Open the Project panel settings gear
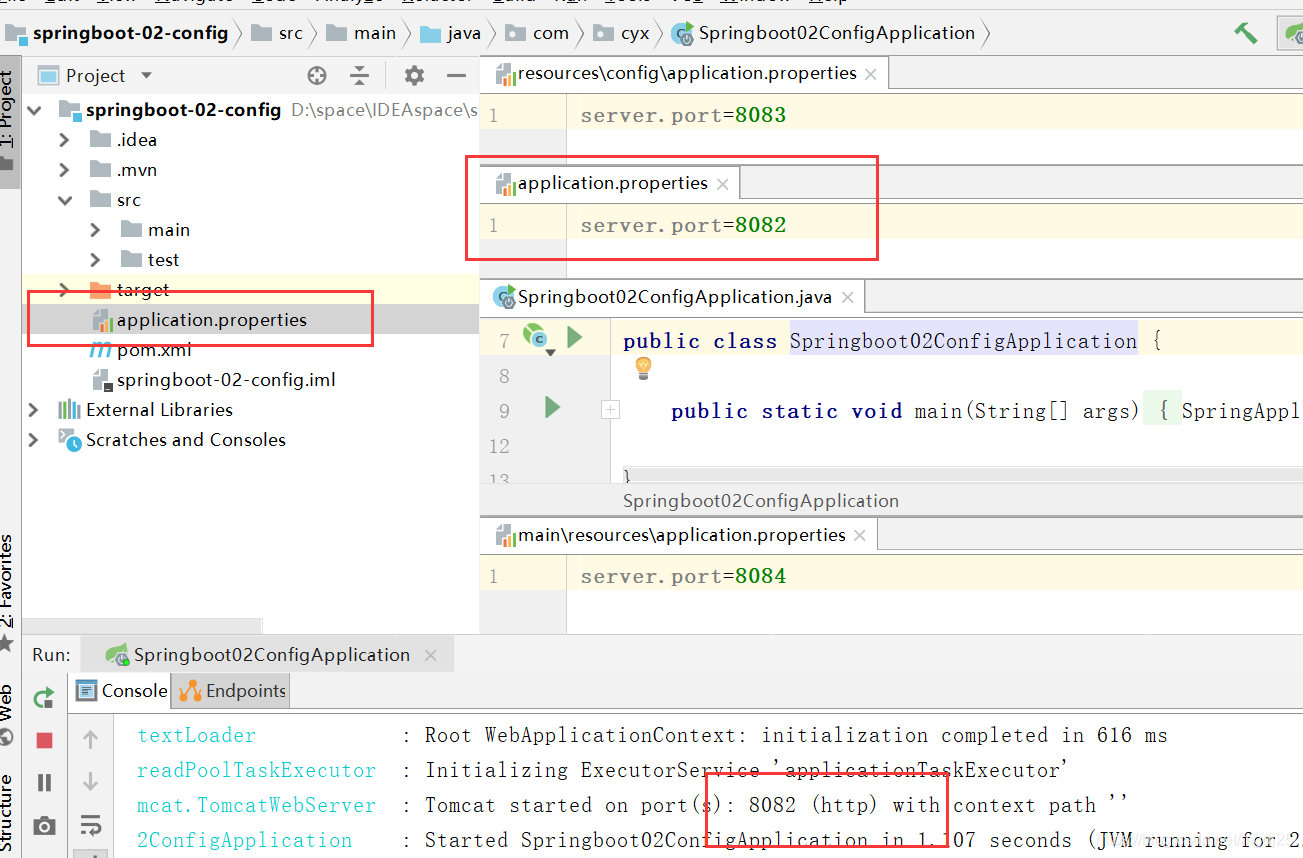 click(414, 76)
